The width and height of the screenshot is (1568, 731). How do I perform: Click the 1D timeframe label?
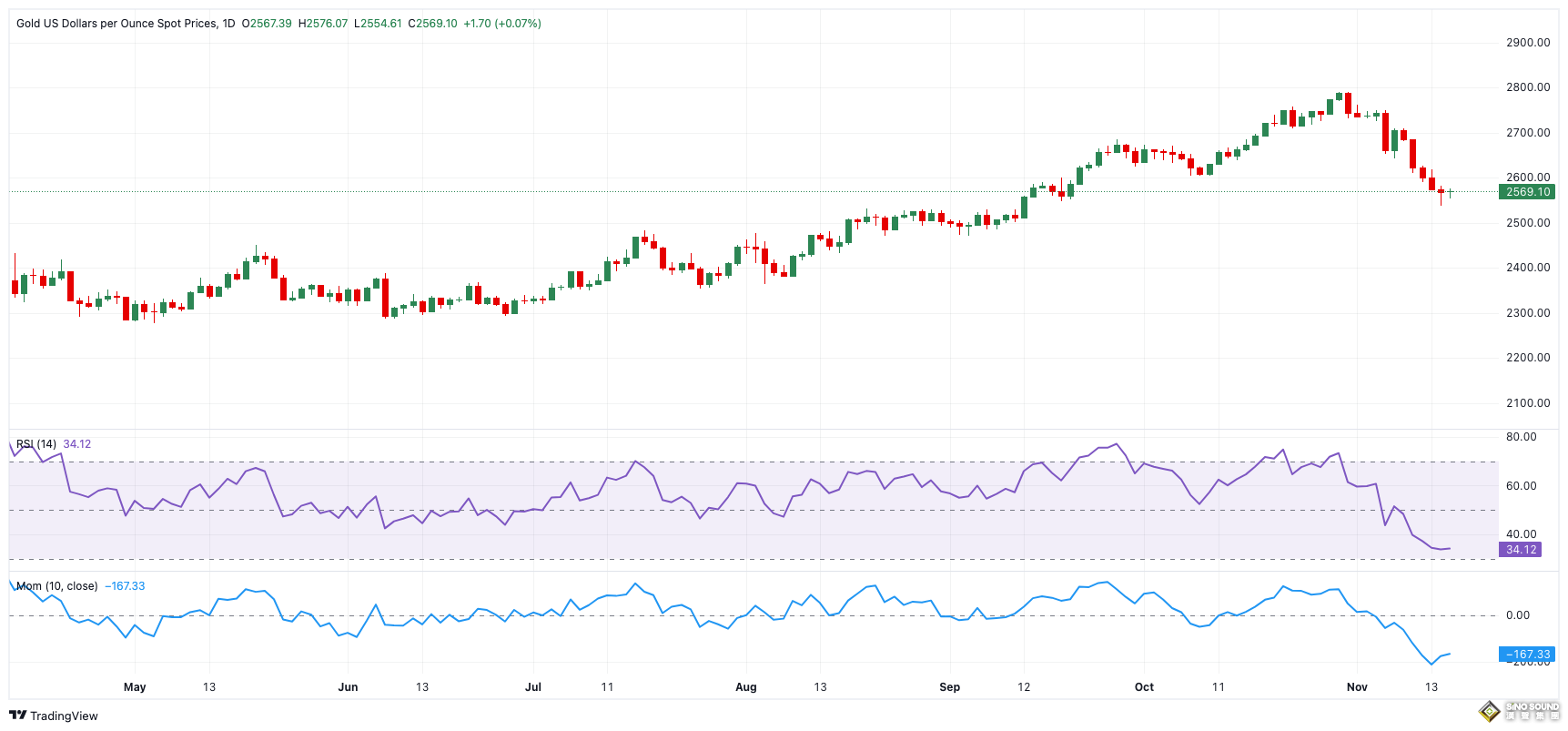[228, 24]
